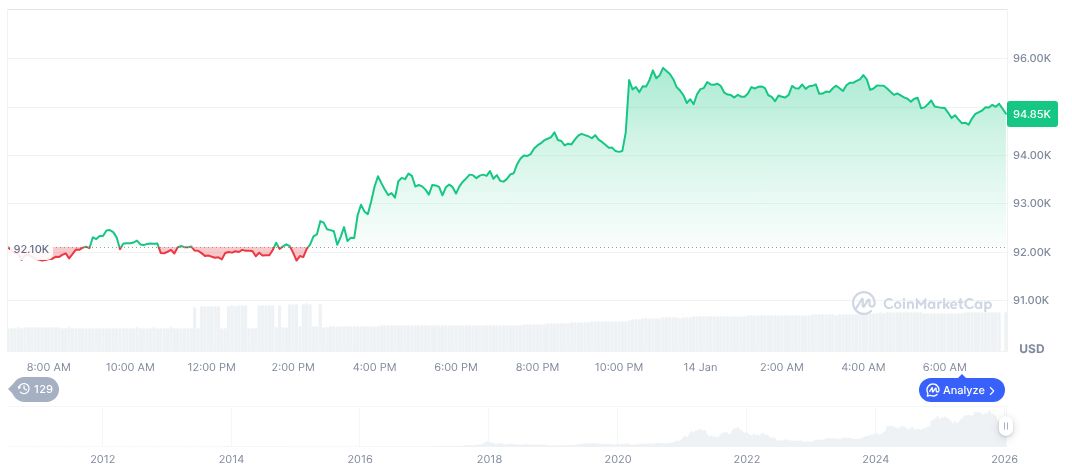Click the green 94.85K current price tag
The width and height of the screenshot is (1072, 470).
pos(1031,114)
